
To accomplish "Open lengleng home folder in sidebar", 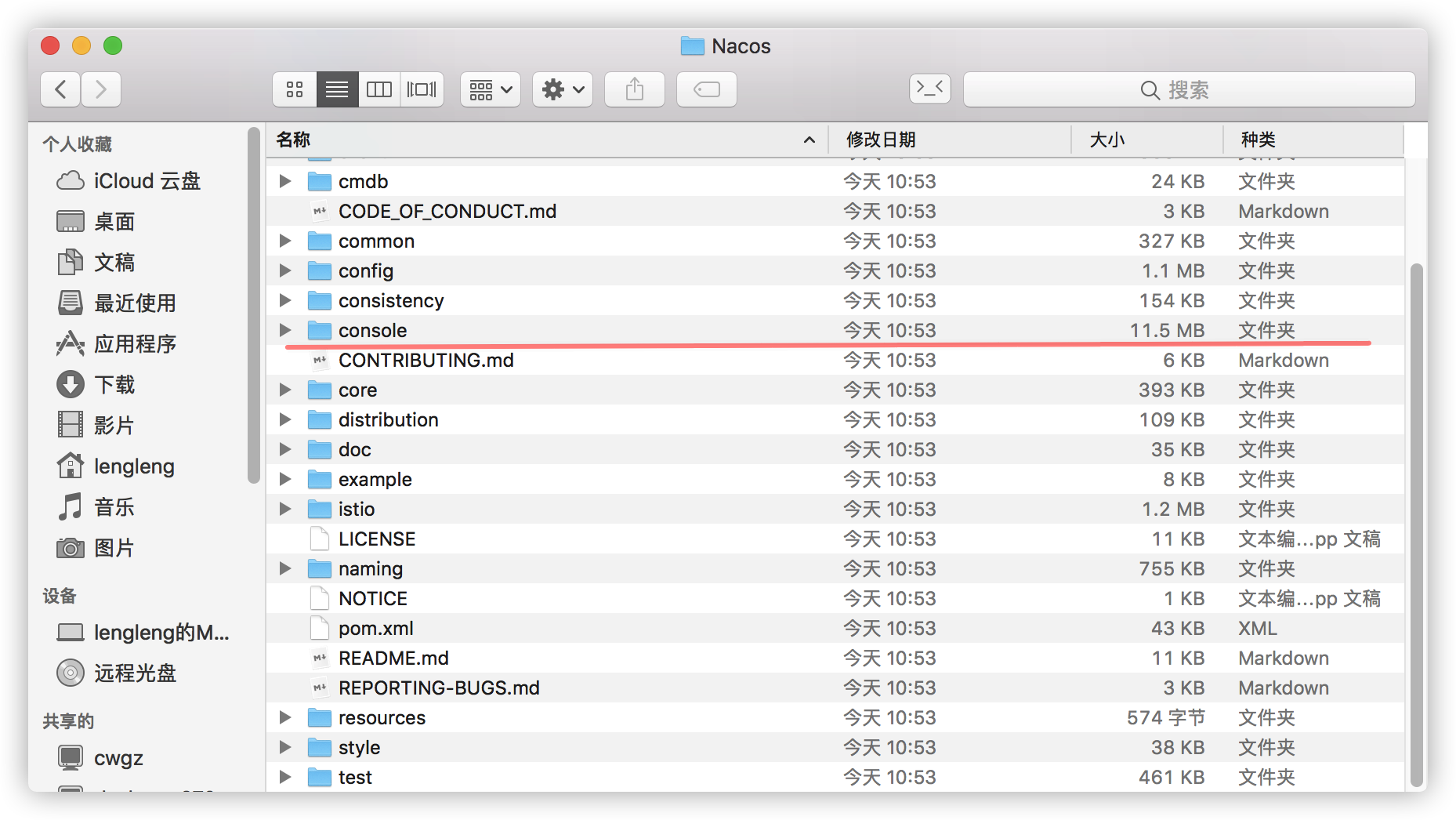I will tap(116, 466).
